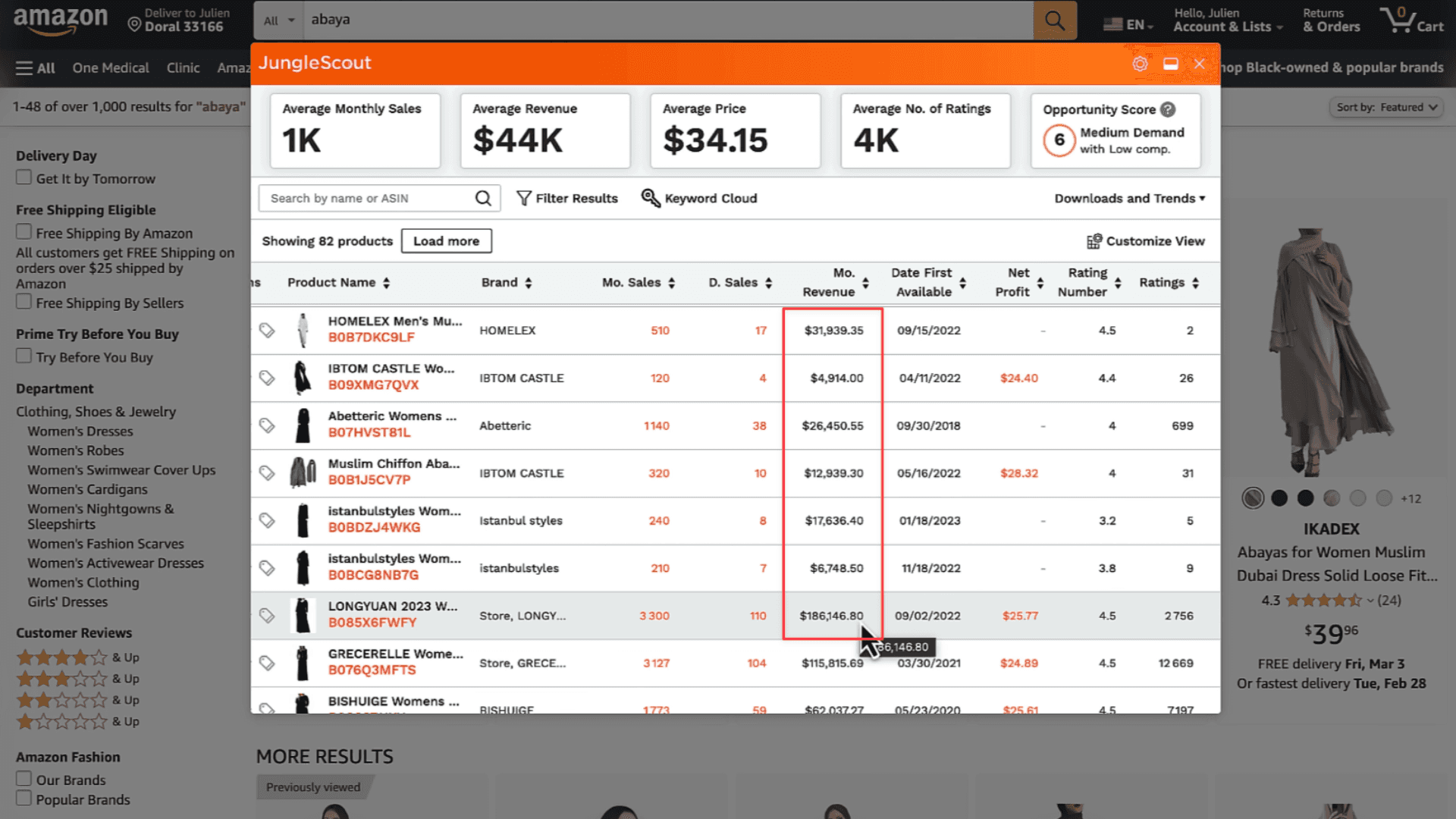This screenshot has width=1456, height=819.
Task: Open LONGYUAN product thumbnail image
Action: pos(303,616)
